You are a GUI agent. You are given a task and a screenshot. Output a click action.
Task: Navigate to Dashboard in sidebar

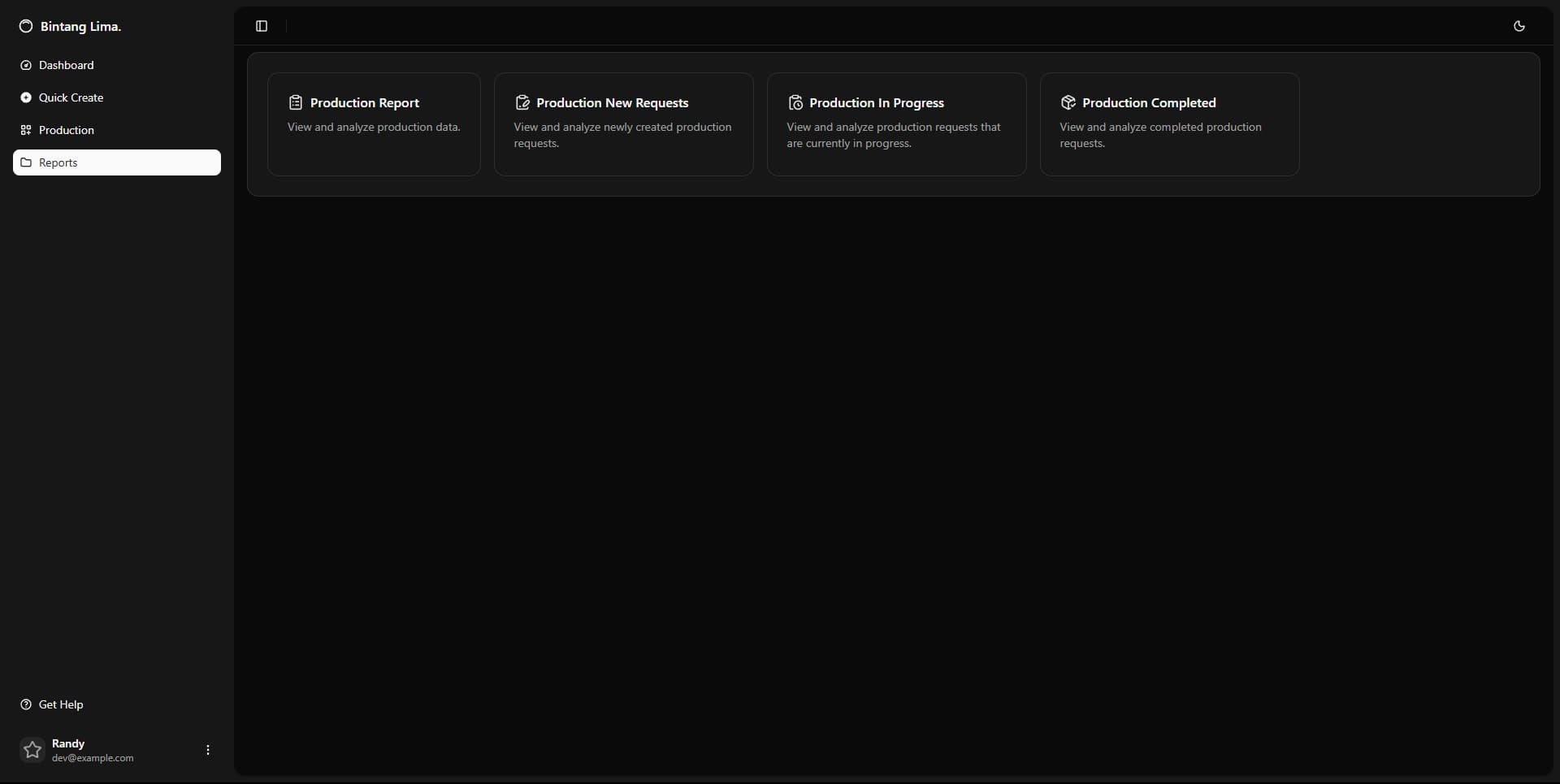(x=65, y=65)
